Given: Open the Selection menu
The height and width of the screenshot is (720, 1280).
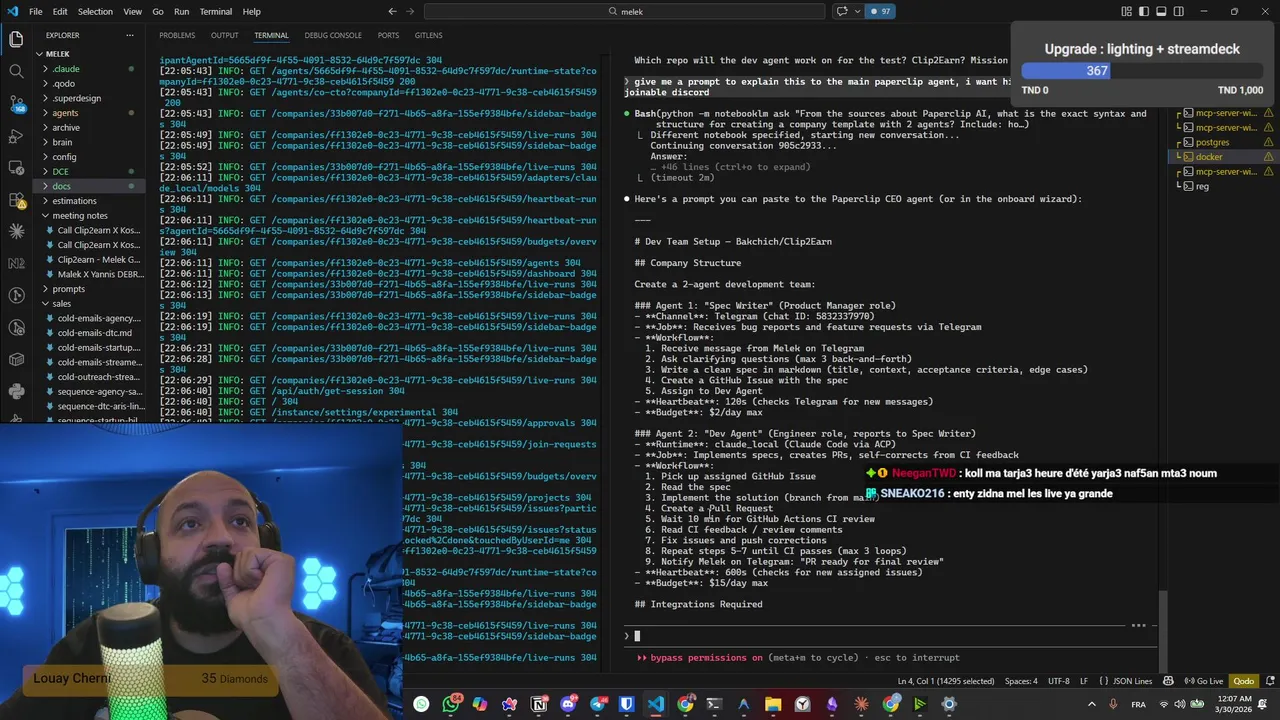Looking at the screenshot, I should pos(95,11).
